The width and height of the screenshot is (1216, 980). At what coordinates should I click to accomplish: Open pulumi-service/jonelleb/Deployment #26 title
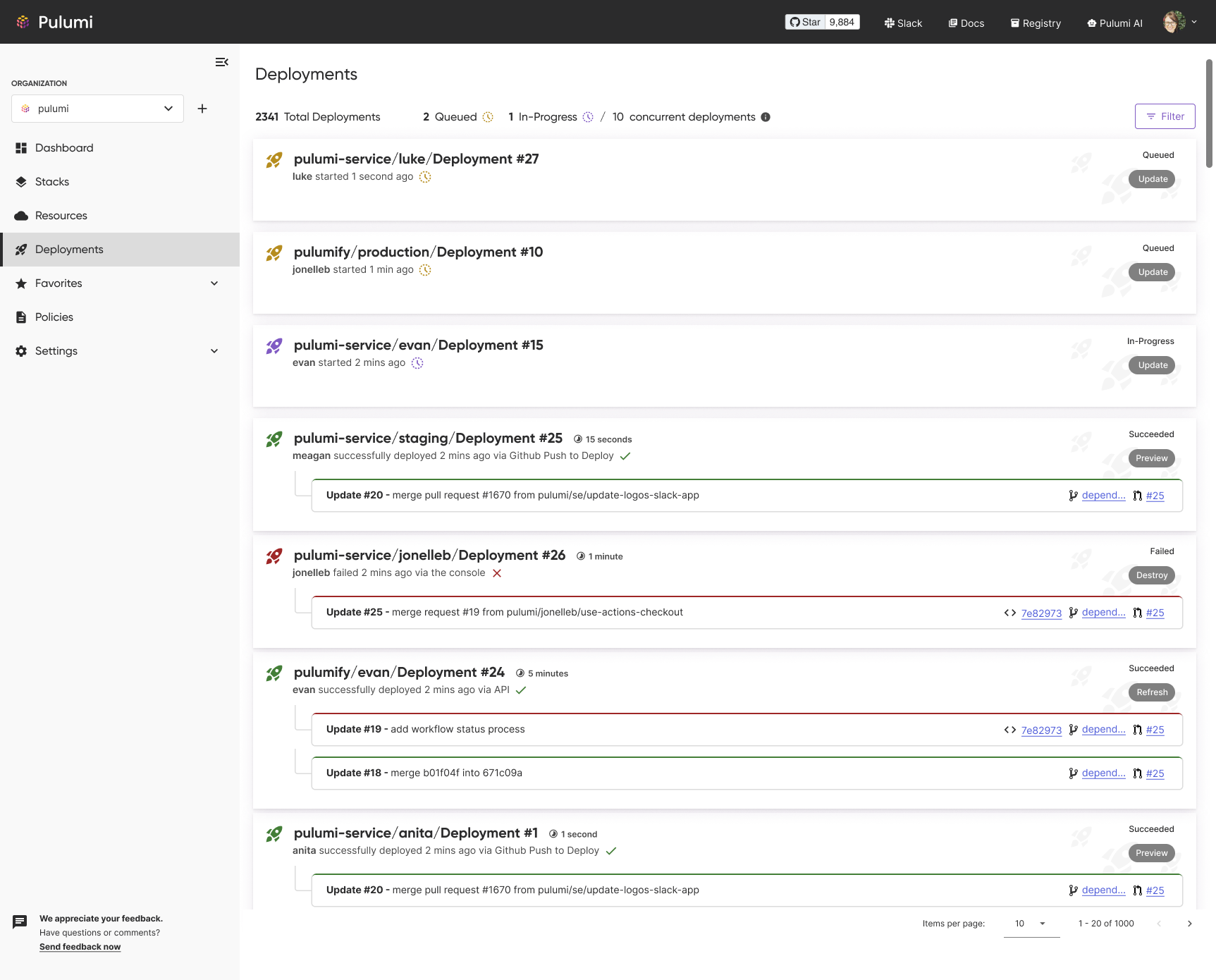coord(429,555)
